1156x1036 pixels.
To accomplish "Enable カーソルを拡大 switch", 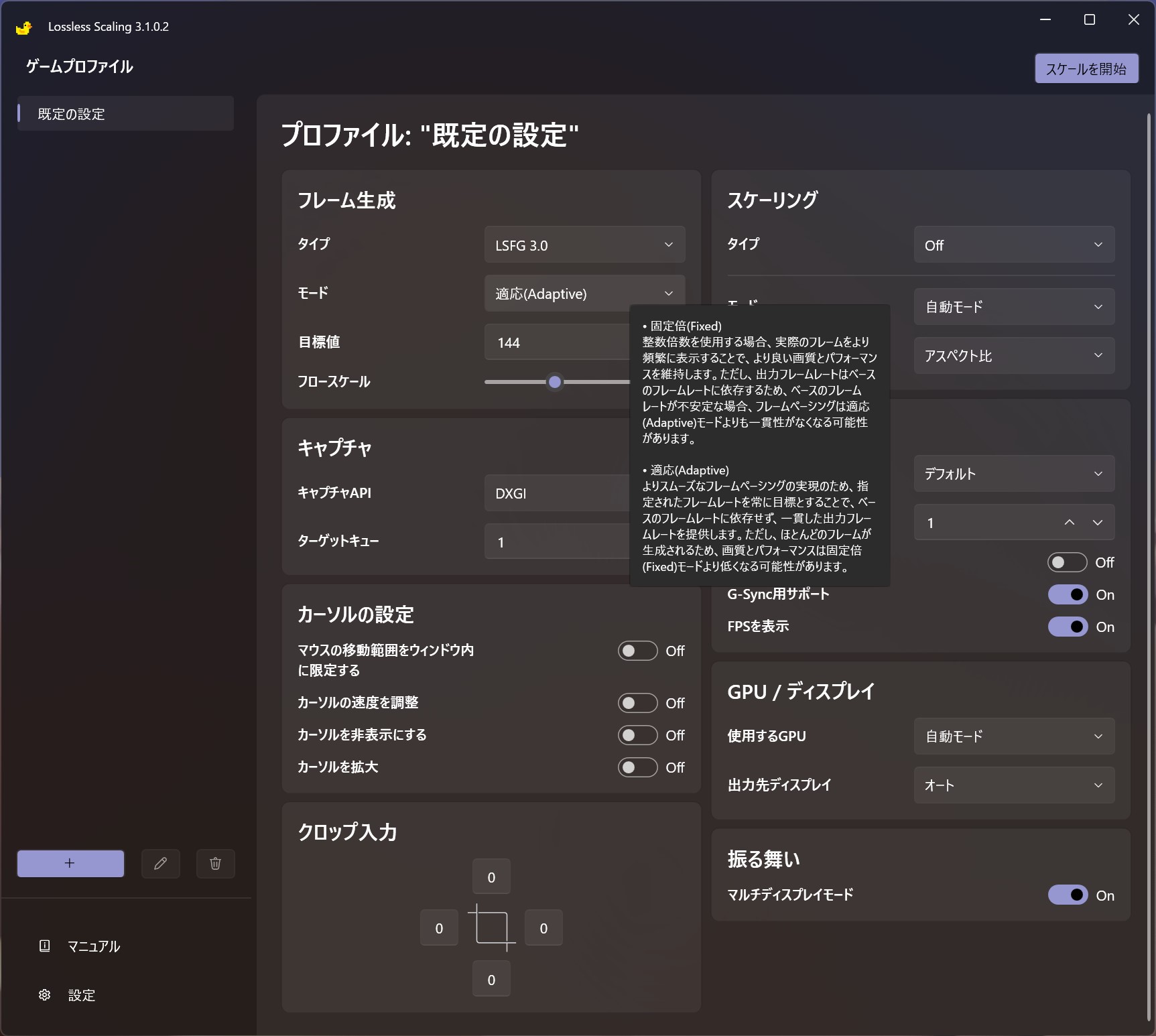I will click(638, 767).
